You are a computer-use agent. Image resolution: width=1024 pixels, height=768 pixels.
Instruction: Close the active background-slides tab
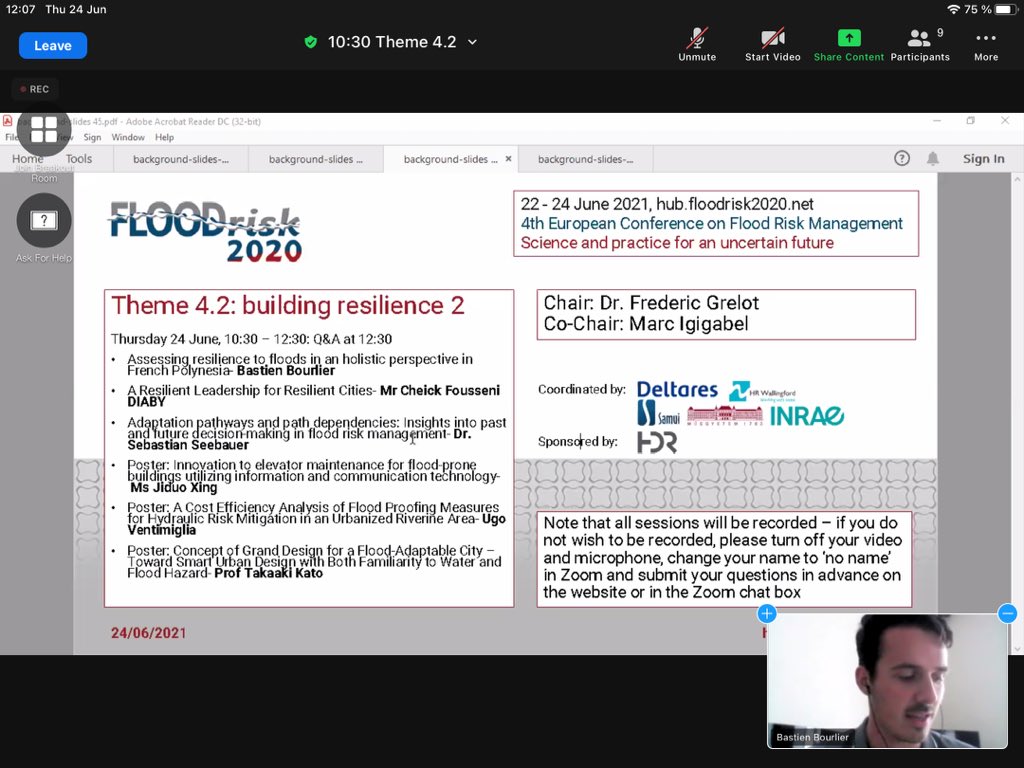(x=508, y=159)
